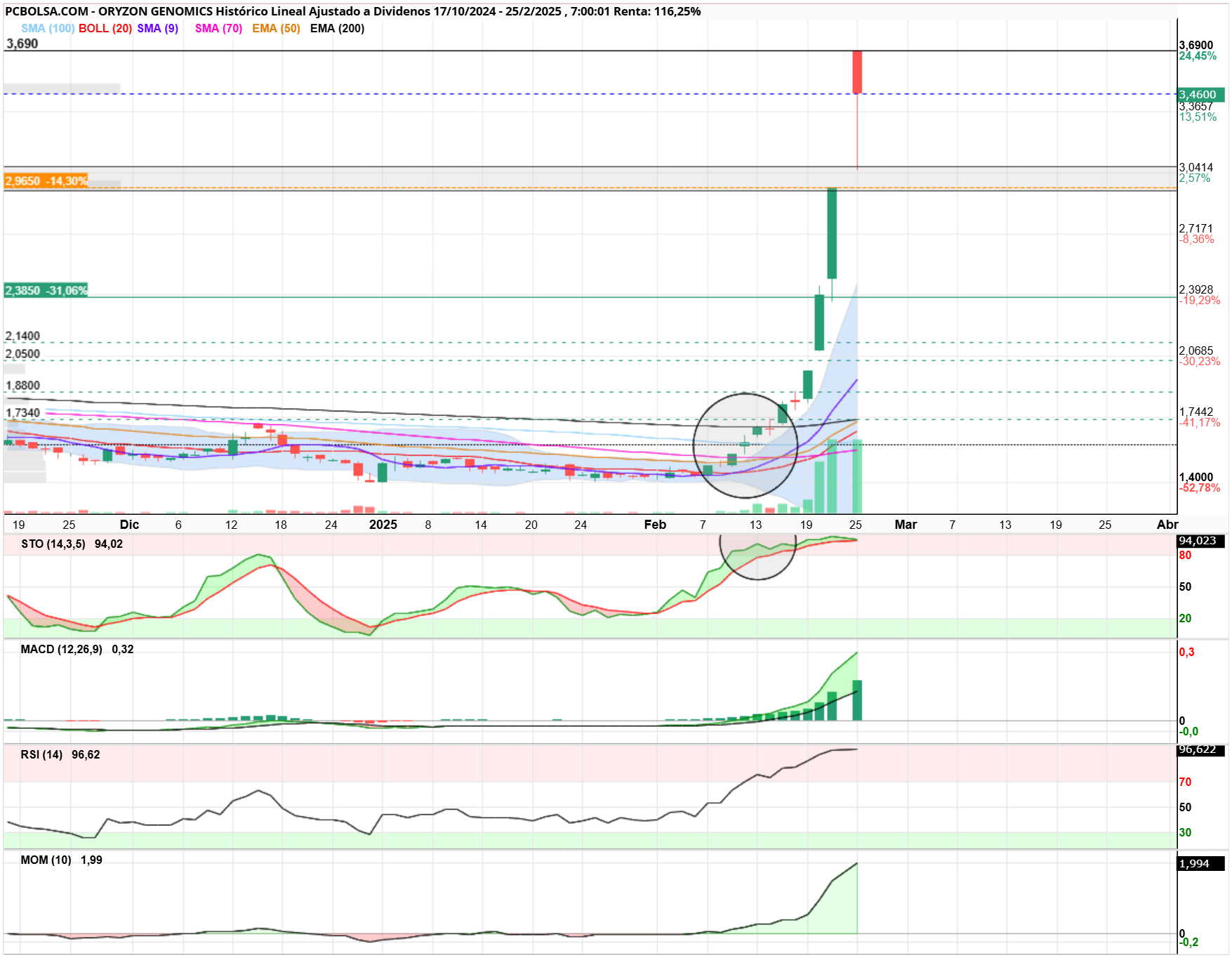Click the 2,1400 support level label
This screenshot has height=958, width=1232.
22,336
